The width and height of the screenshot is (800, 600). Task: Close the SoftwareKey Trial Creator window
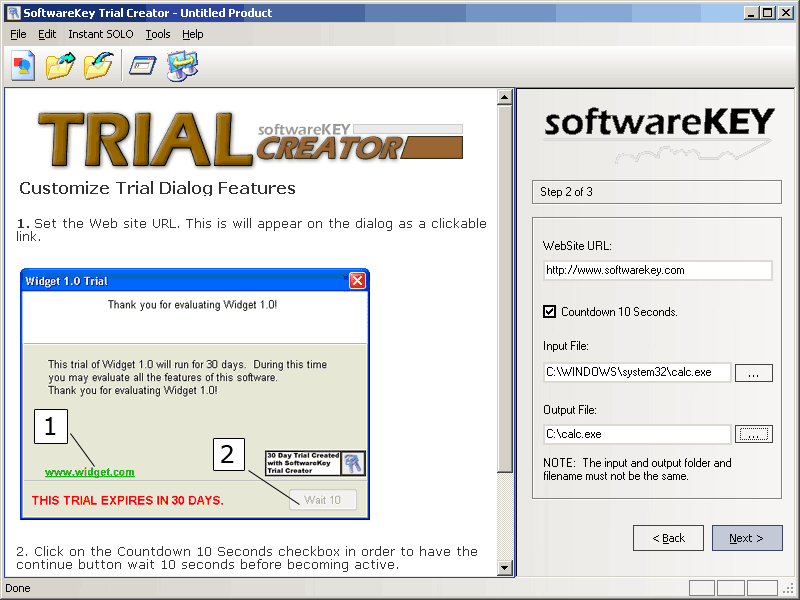pos(786,13)
